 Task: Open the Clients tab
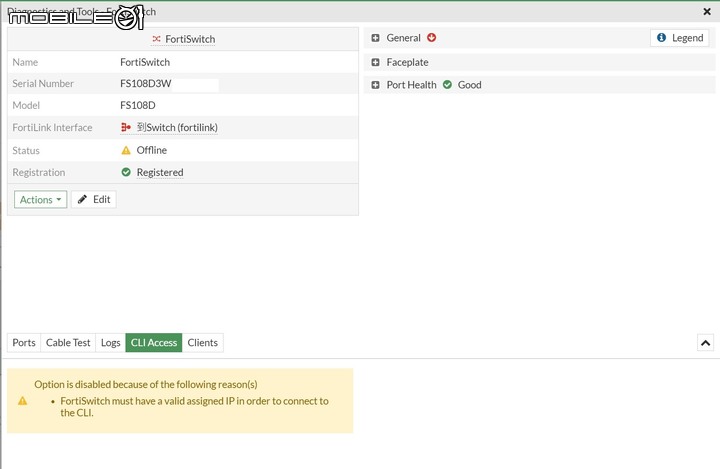[202, 343]
